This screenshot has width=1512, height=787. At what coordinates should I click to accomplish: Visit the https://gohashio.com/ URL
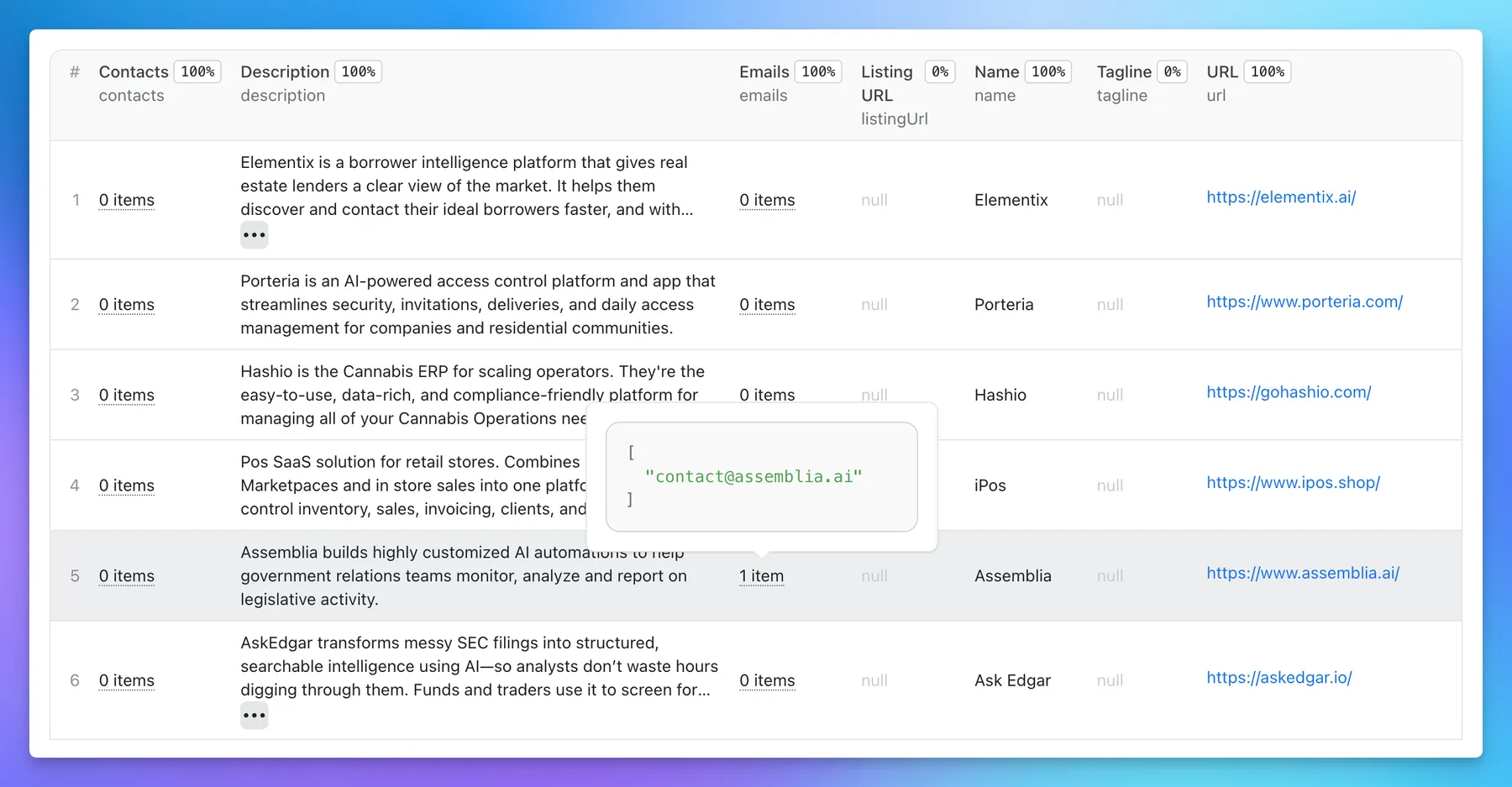point(1288,392)
